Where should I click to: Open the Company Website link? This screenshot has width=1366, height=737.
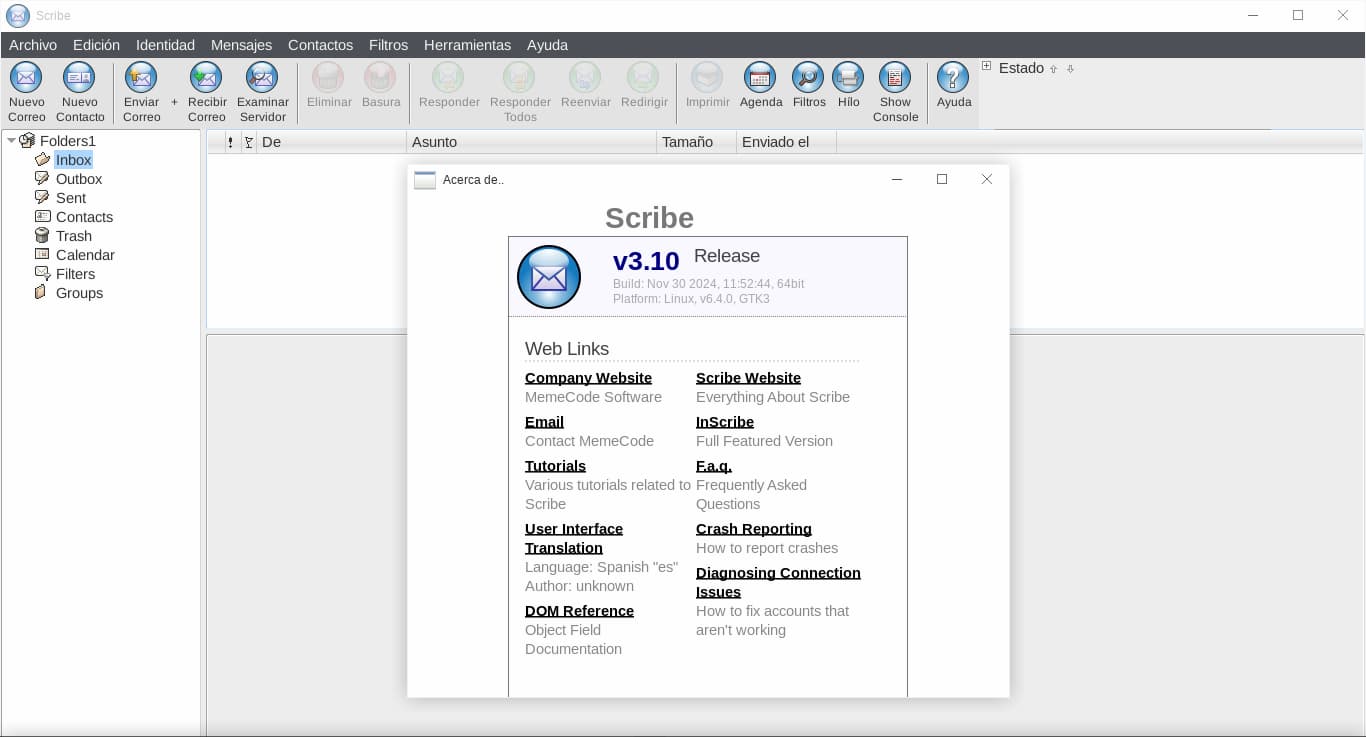[x=588, y=378]
